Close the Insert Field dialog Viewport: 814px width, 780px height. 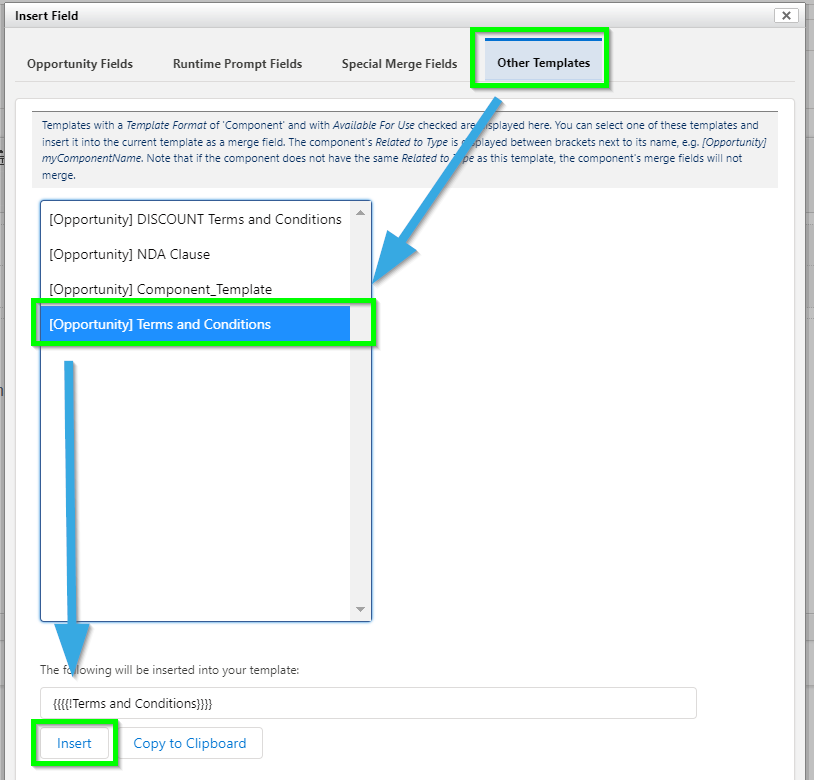tap(786, 16)
